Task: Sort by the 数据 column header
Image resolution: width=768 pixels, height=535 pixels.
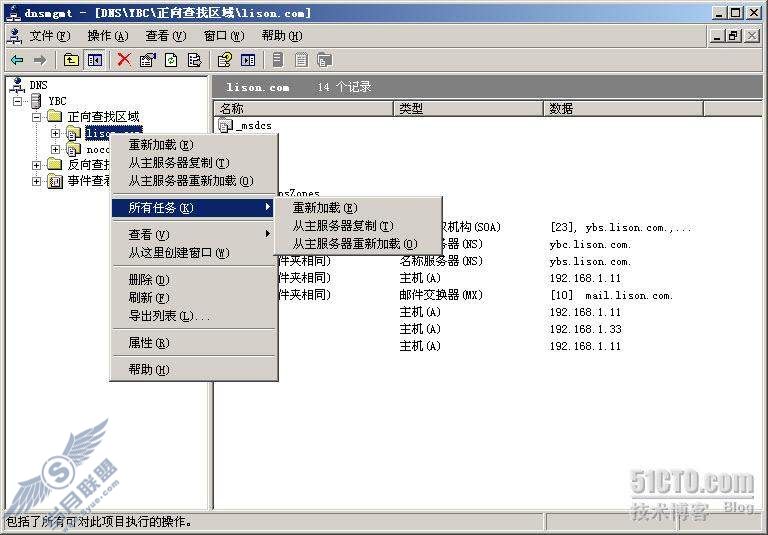Action: tap(624, 108)
